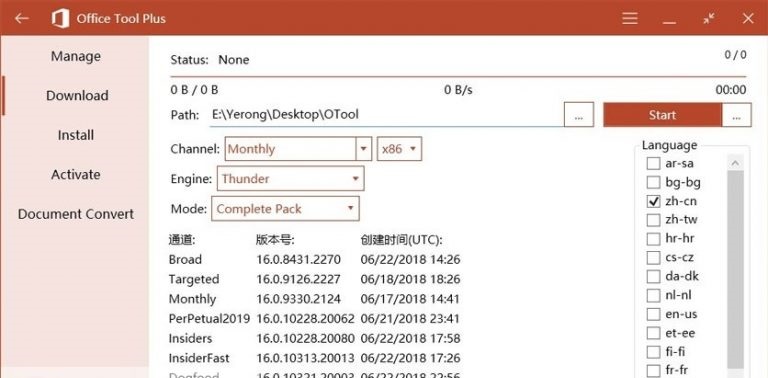
Task: Click the PerPetual2019 channel name
Action: (x=209, y=319)
